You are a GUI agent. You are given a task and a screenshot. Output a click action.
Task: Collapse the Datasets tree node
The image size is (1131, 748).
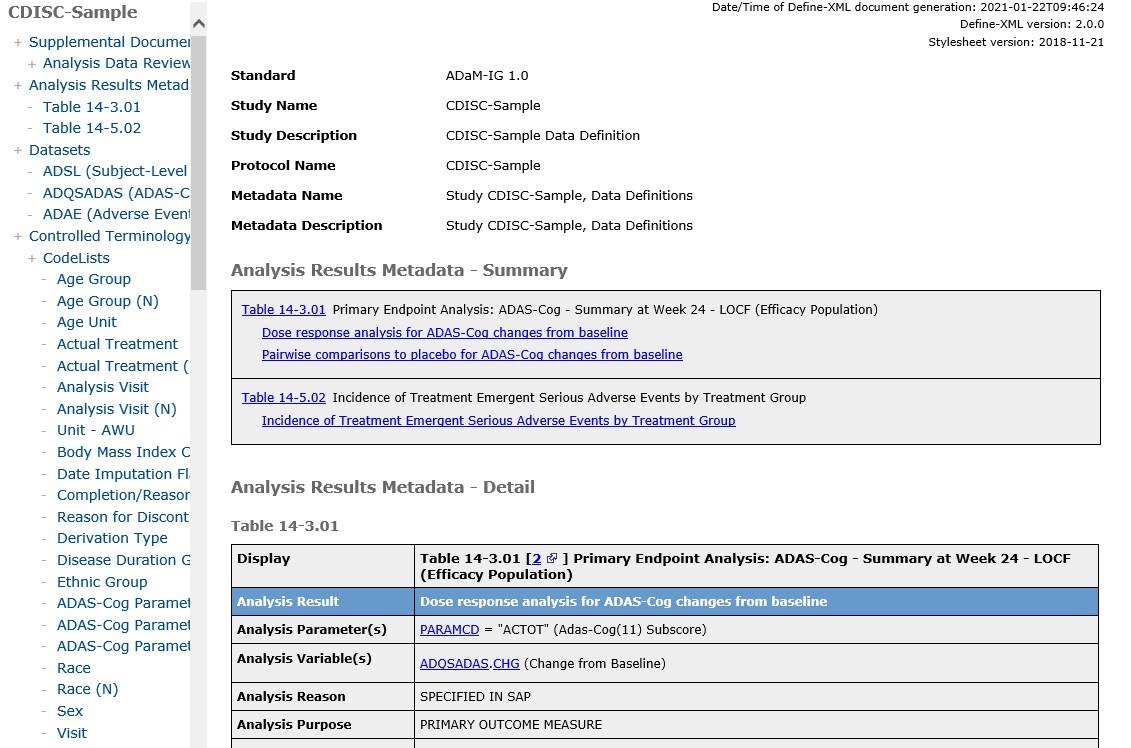click(17, 151)
